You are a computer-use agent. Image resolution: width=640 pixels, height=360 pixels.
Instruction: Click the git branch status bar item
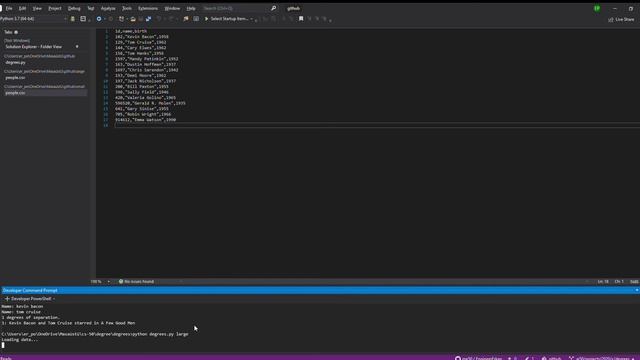[x=600, y=358]
